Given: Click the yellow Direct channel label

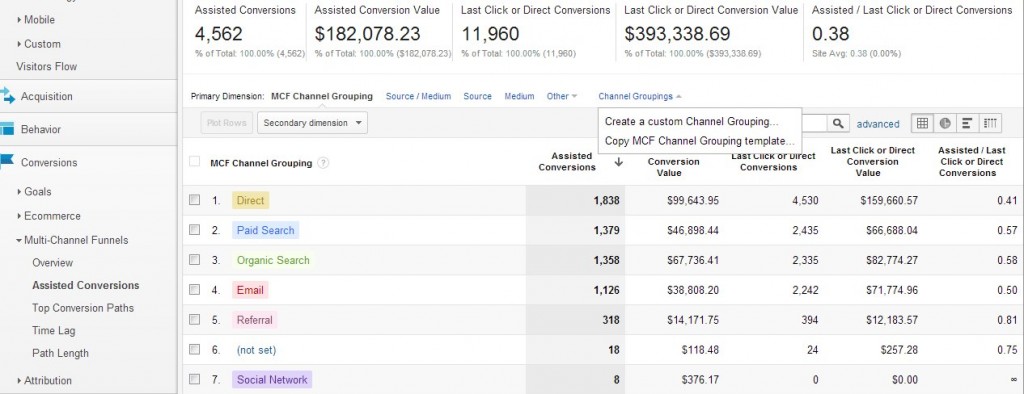Looking at the screenshot, I should click(251, 201).
